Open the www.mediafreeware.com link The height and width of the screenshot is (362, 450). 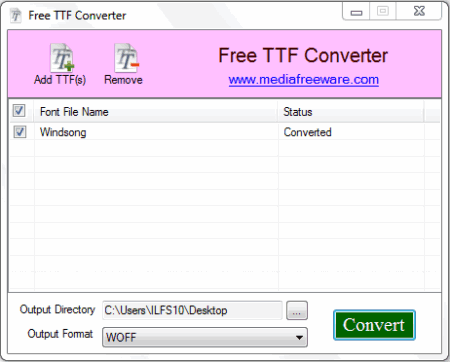click(304, 80)
